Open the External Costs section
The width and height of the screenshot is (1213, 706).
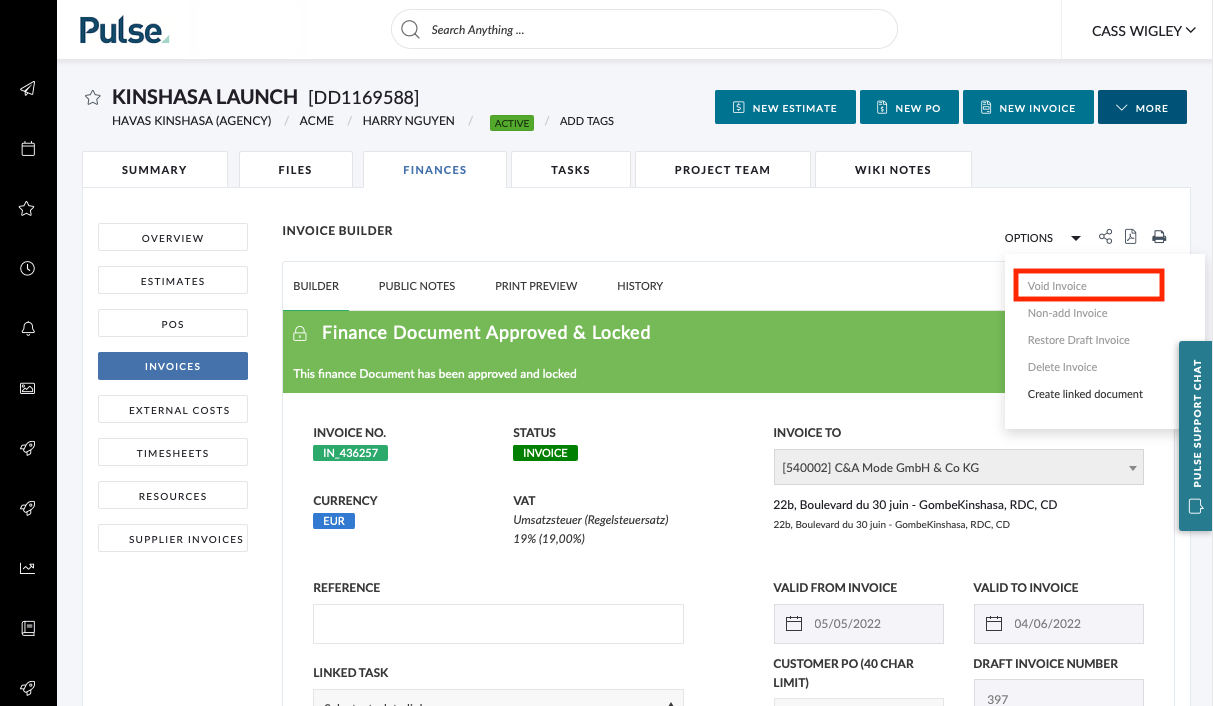pyautogui.click(x=173, y=410)
